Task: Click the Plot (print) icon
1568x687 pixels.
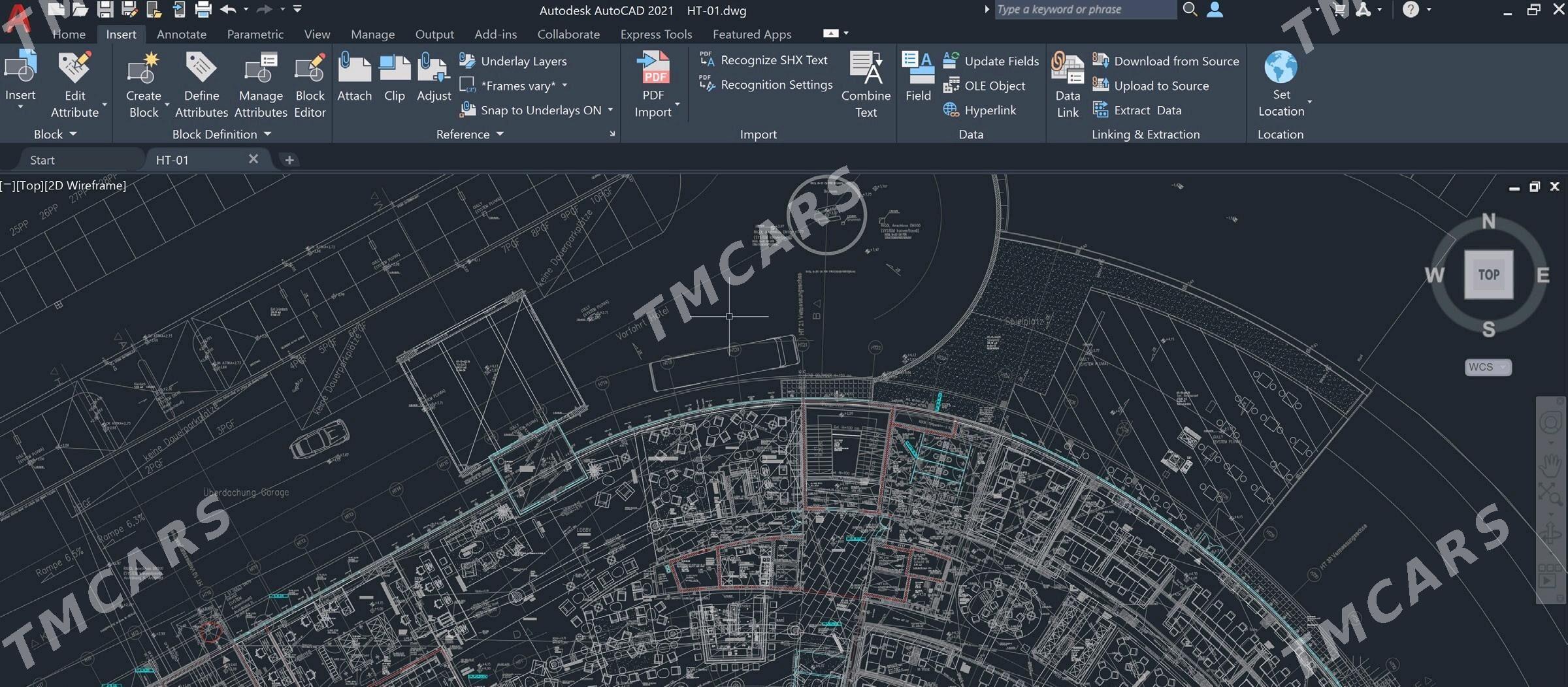Action: [203, 9]
